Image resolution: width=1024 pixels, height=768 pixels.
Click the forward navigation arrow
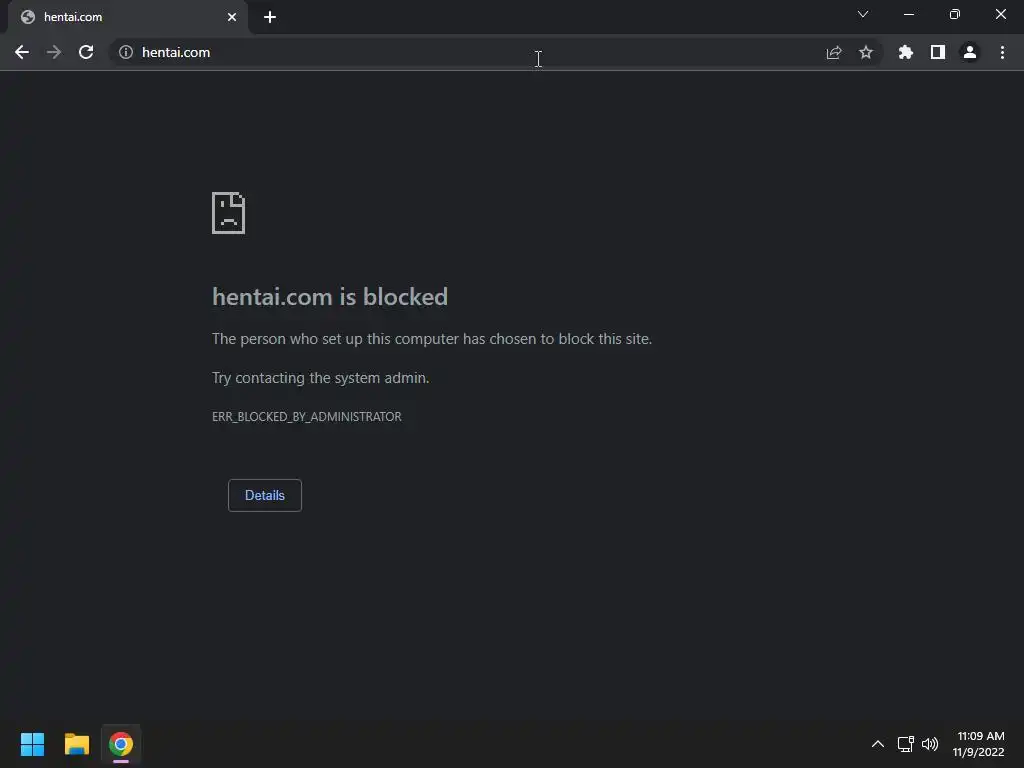[54, 52]
